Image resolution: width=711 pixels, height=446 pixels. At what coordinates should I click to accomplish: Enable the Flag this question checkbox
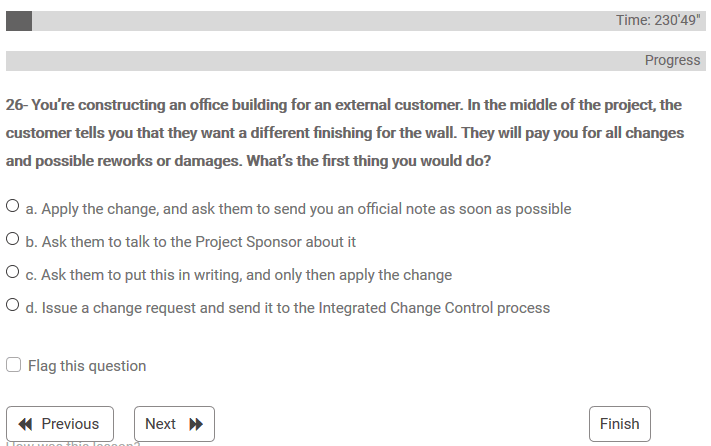[x=14, y=365]
